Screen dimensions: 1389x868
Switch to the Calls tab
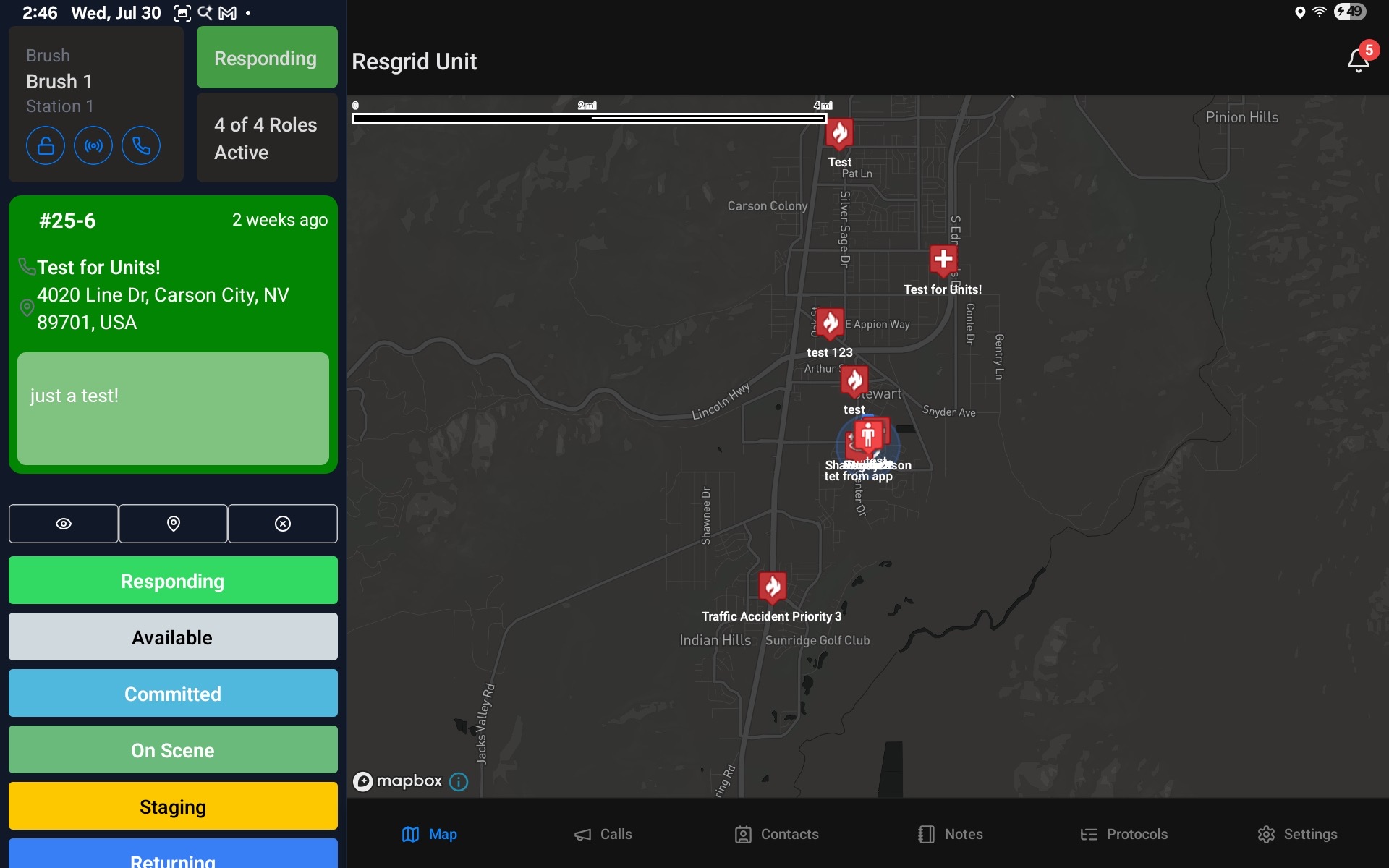coord(603,834)
